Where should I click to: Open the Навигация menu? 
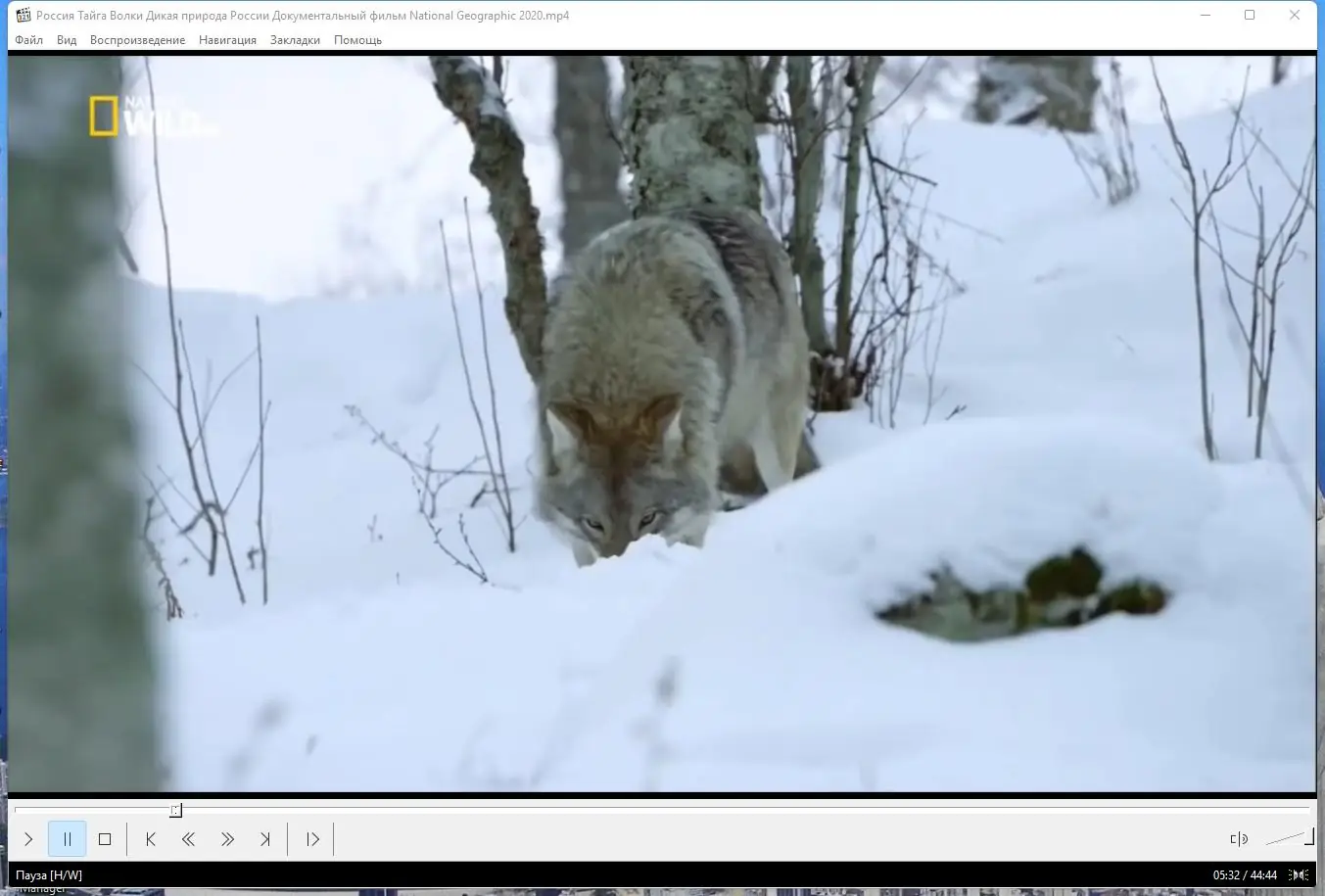[227, 40]
